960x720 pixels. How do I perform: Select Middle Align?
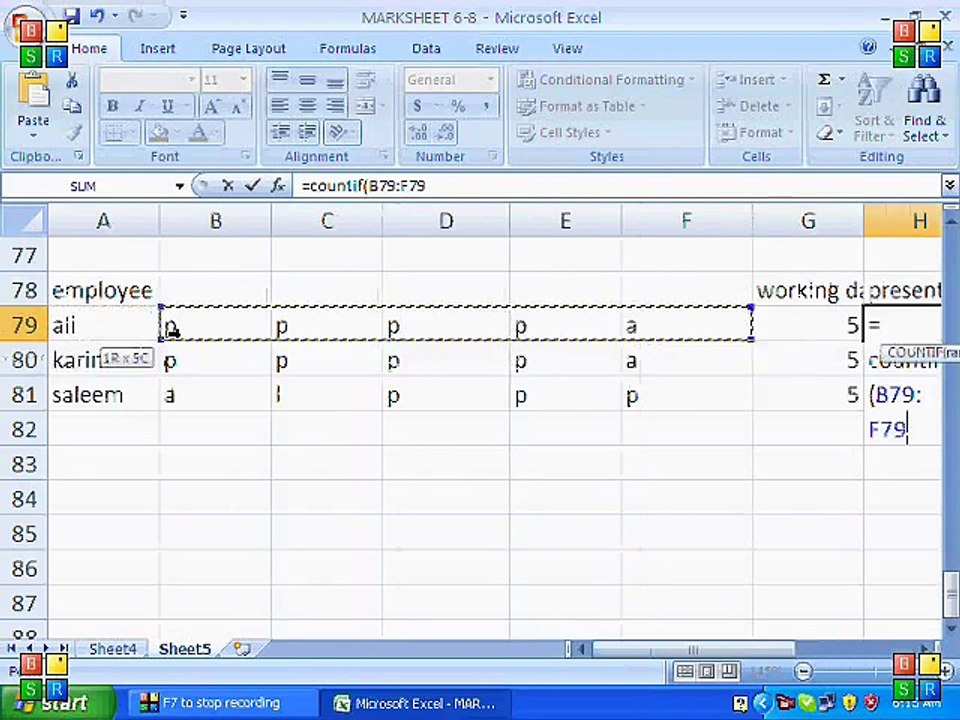coord(307,80)
